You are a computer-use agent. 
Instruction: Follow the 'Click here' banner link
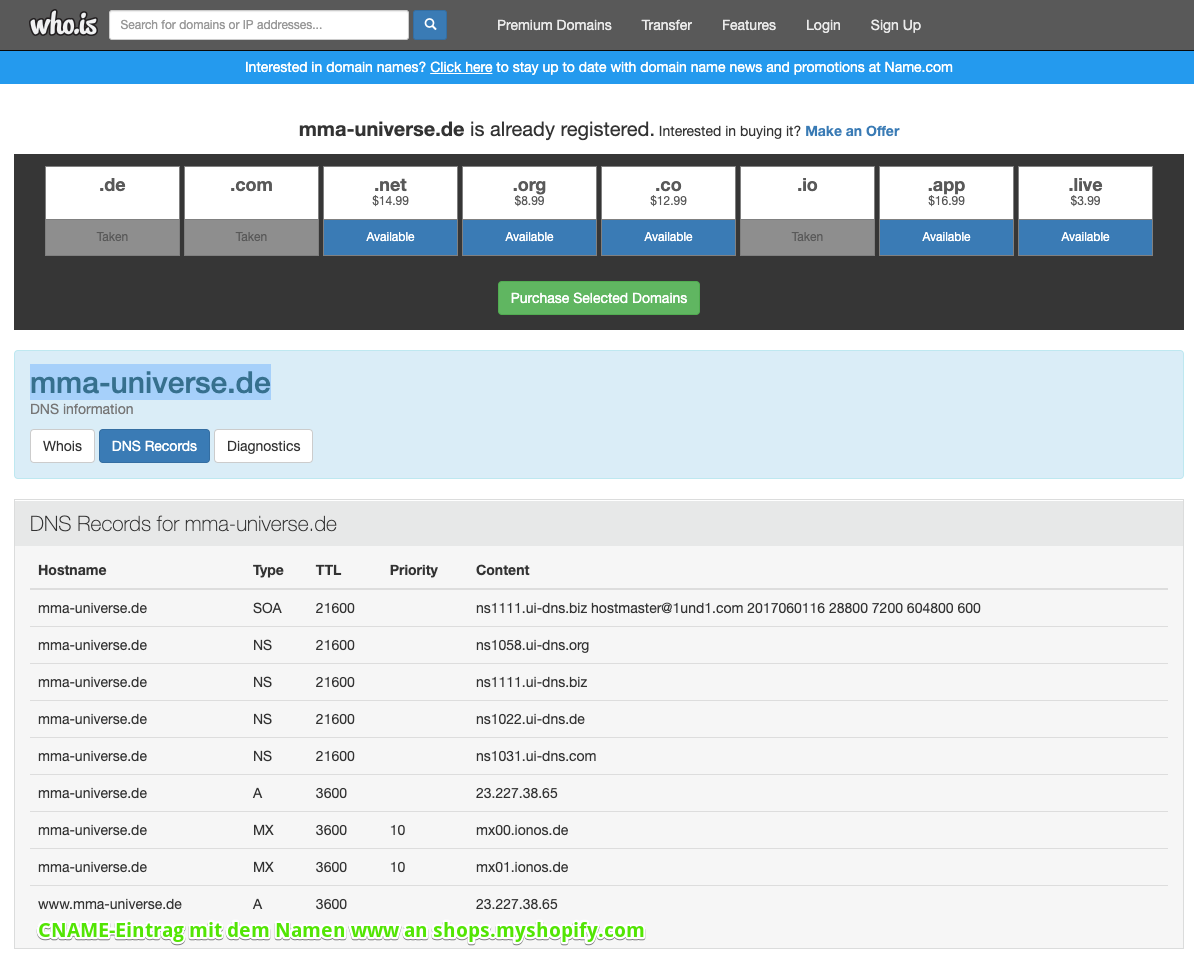[x=461, y=67]
